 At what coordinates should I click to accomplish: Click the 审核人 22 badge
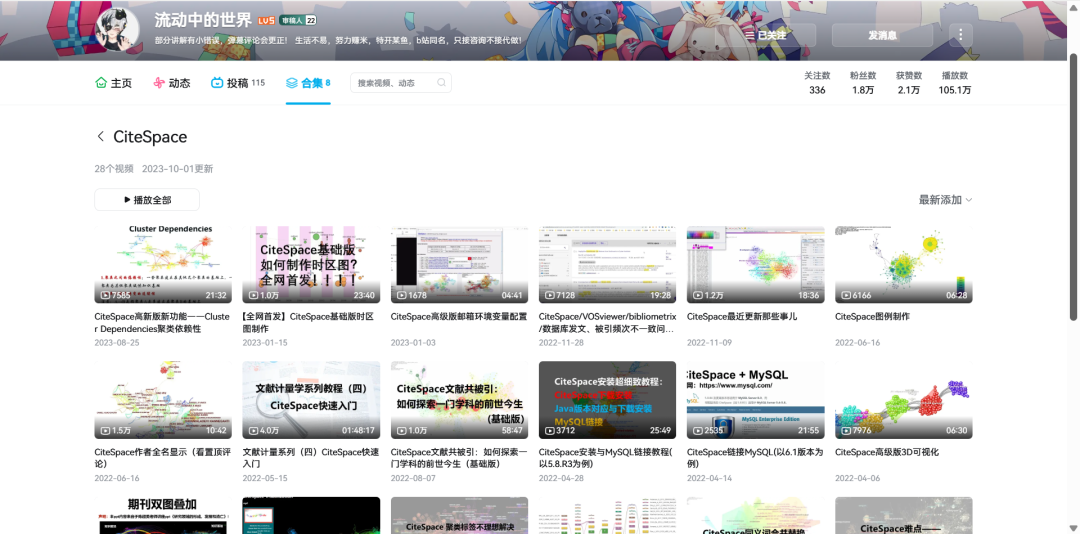298,21
